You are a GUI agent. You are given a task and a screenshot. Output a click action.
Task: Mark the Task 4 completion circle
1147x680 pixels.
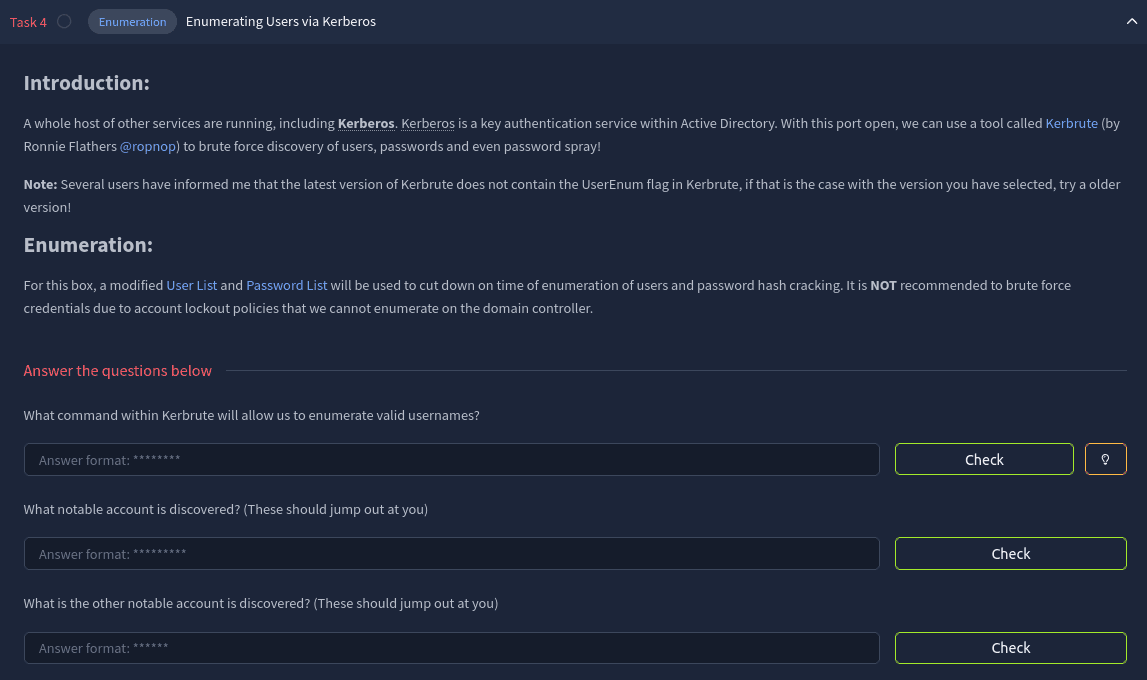[64, 21]
